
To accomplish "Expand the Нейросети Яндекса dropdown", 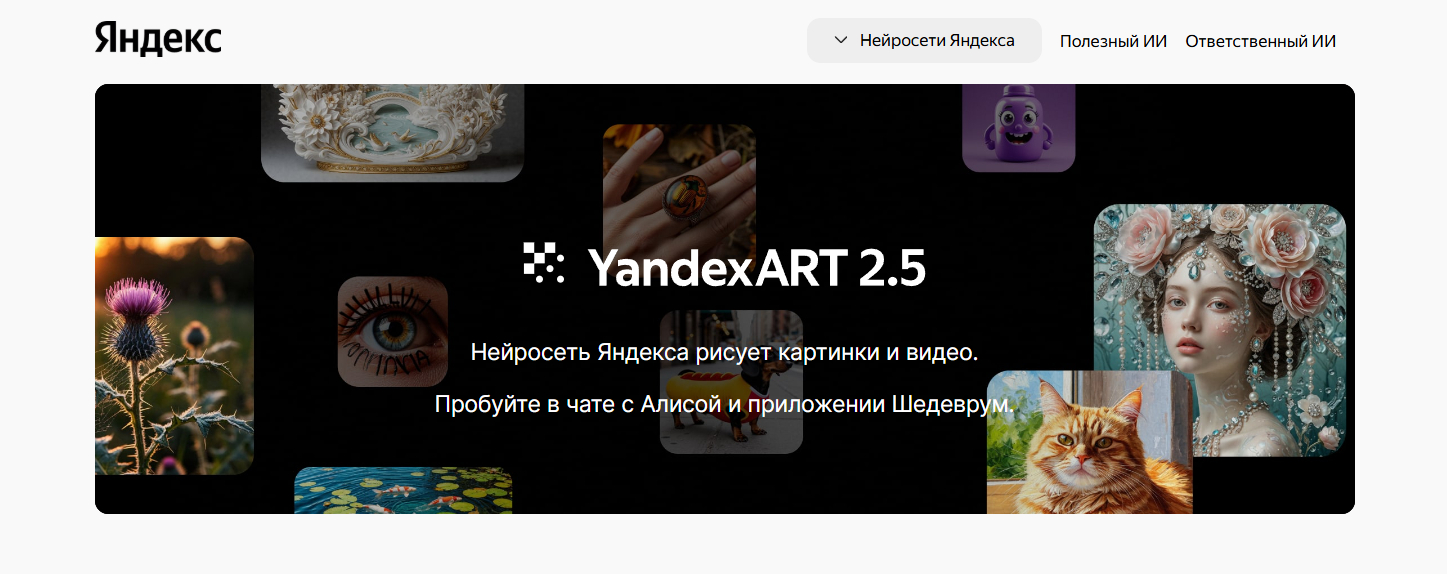I will click(924, 41).
